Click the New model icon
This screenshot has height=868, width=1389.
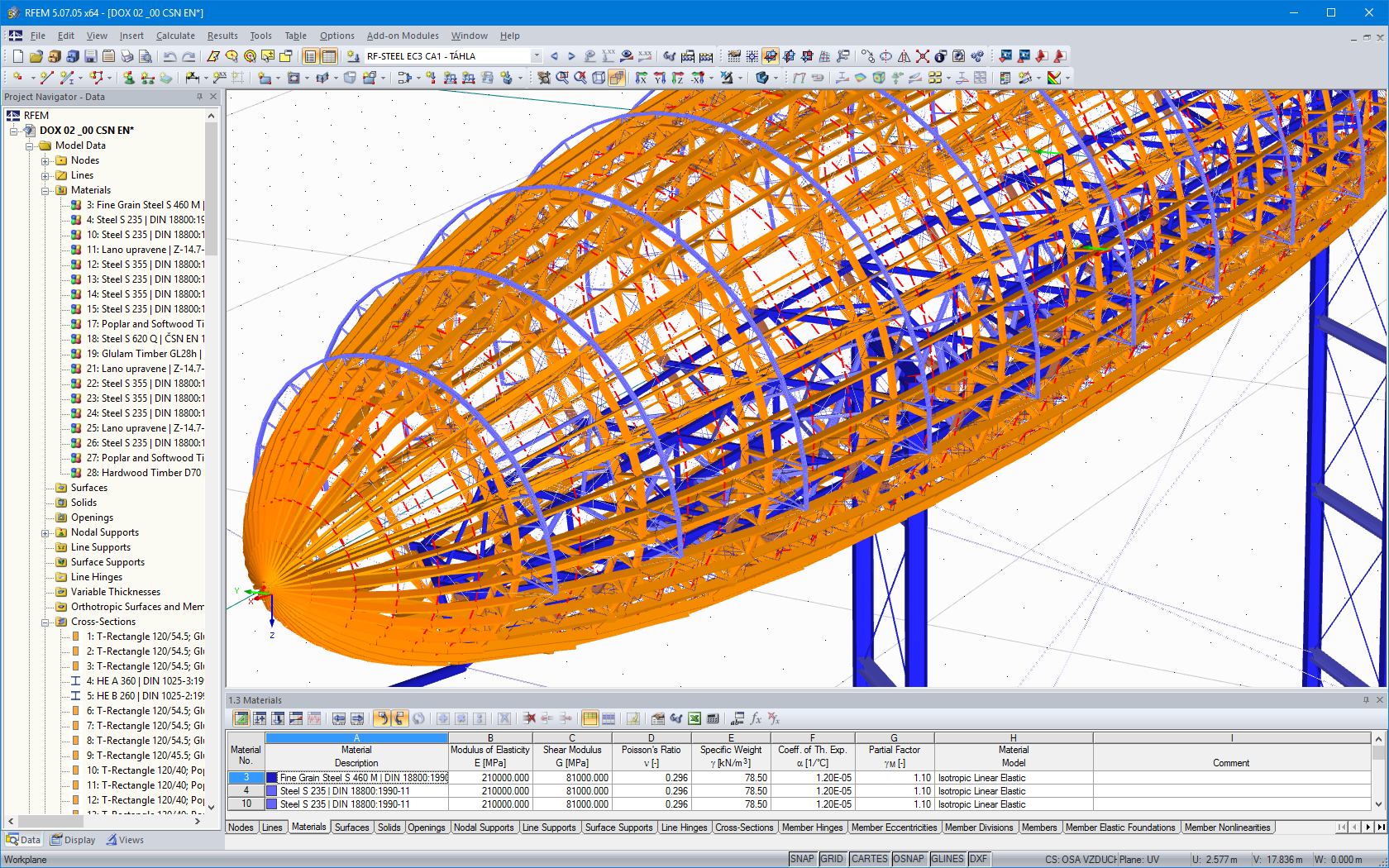(x=17, y=56)
